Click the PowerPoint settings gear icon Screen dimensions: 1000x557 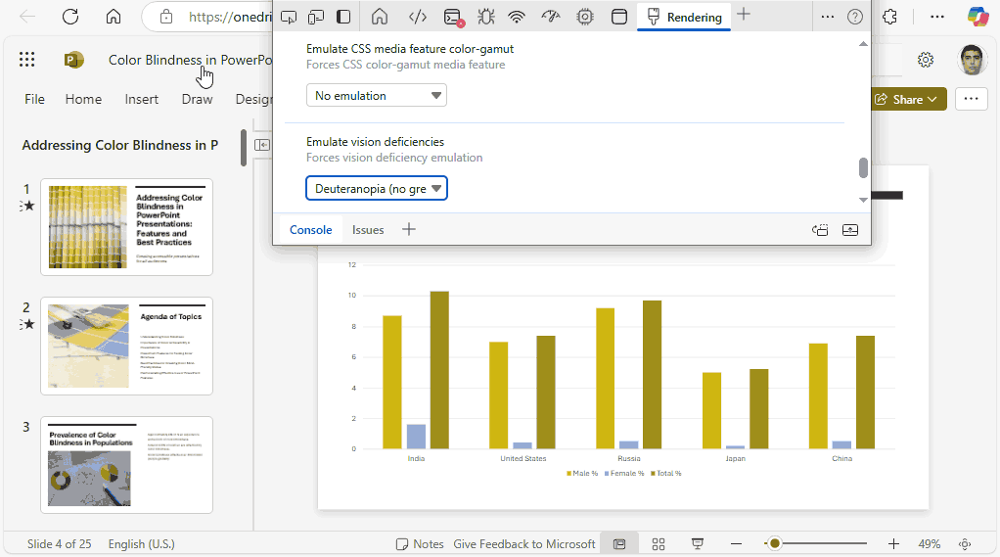(x=926, y=60)
